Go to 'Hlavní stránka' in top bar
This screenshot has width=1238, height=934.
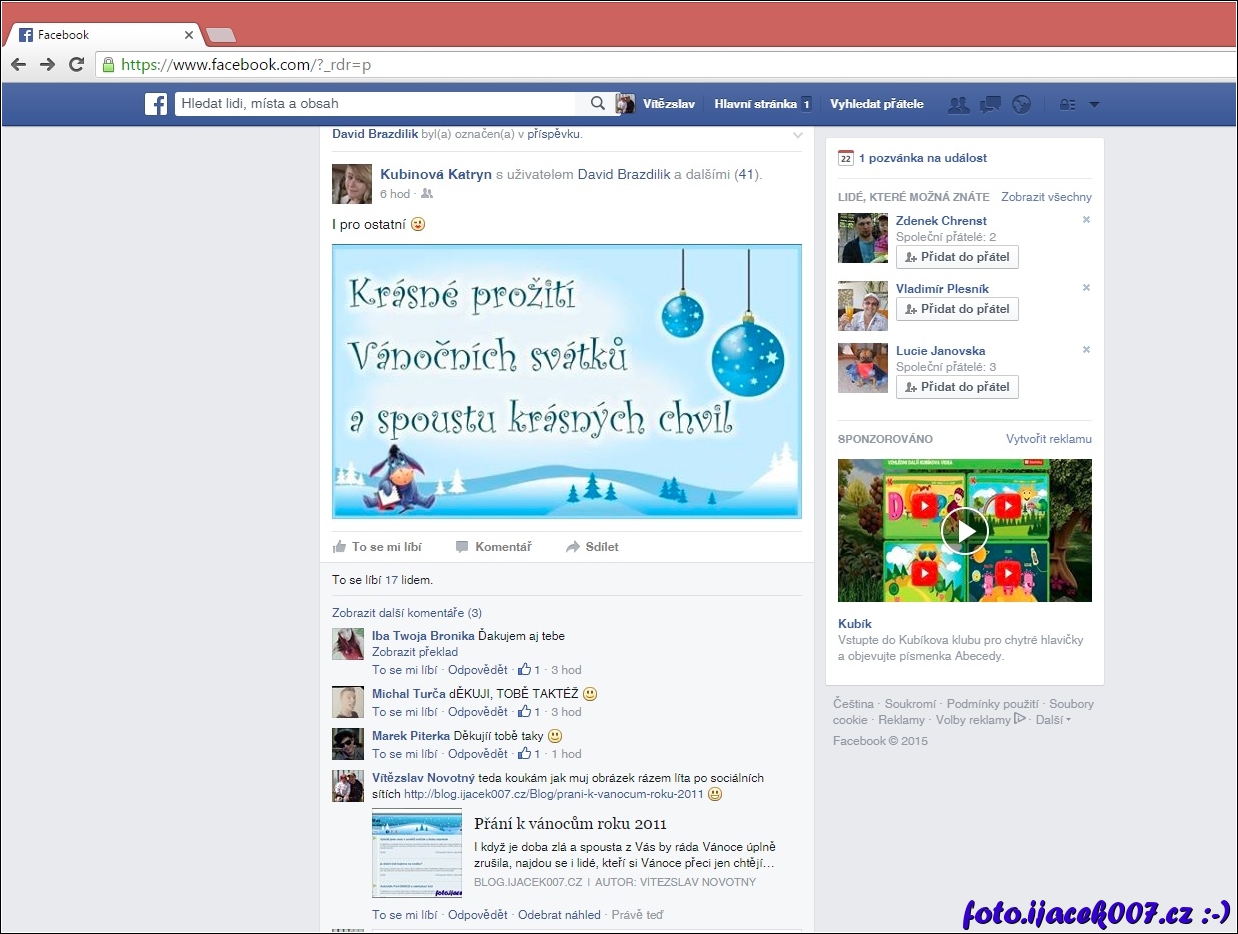tap(755, 104)
